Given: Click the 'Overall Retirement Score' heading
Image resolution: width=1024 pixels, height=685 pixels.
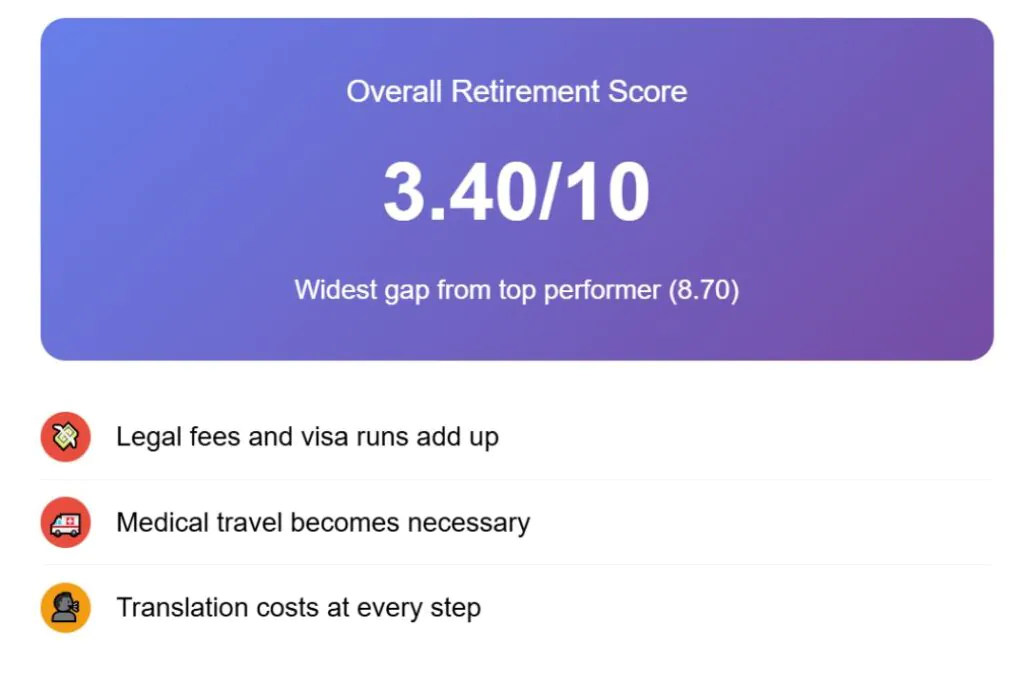Looking at the screenshot, I should 516,91.
